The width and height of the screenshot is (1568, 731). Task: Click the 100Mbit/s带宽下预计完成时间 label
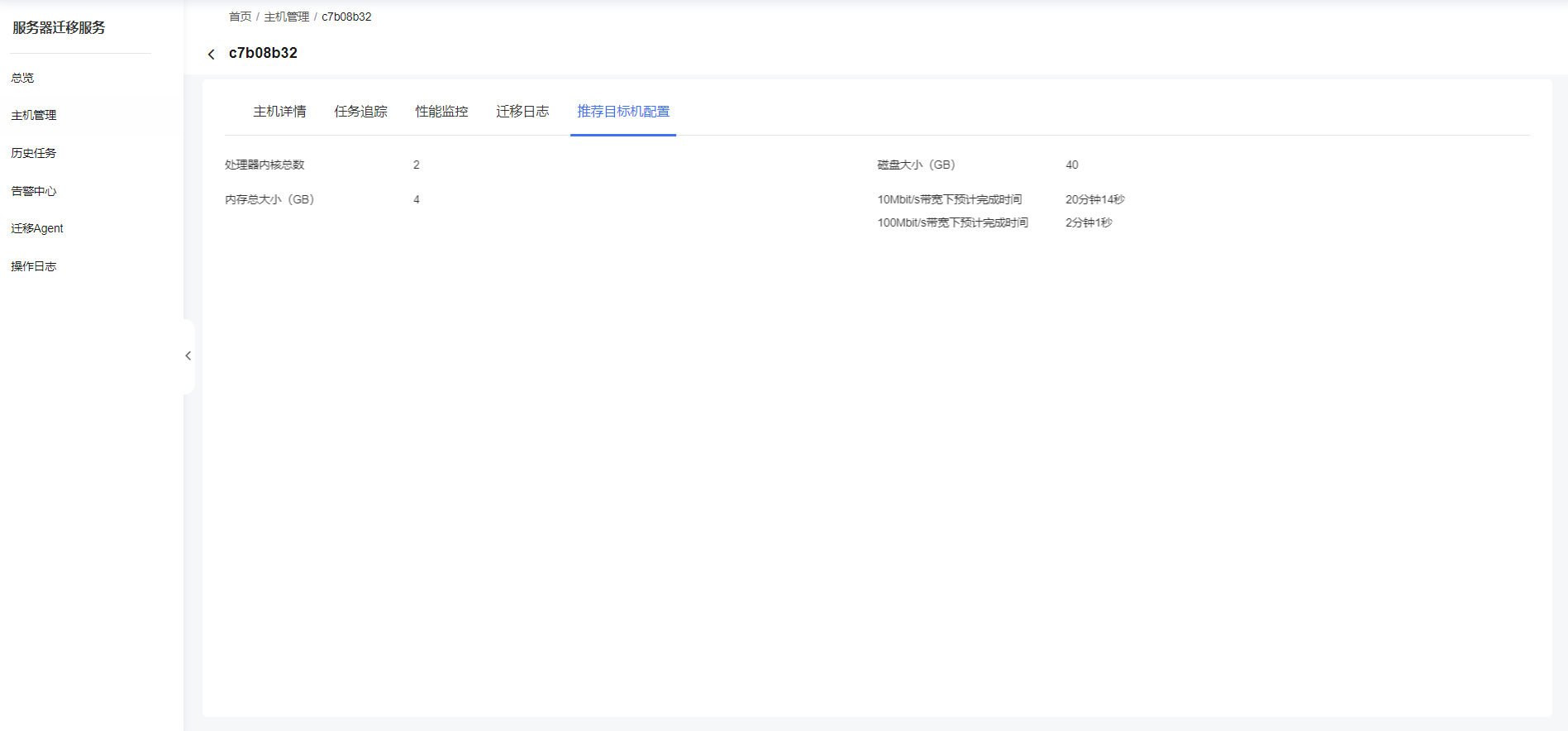pyautogui.click(x=953, y=222)
